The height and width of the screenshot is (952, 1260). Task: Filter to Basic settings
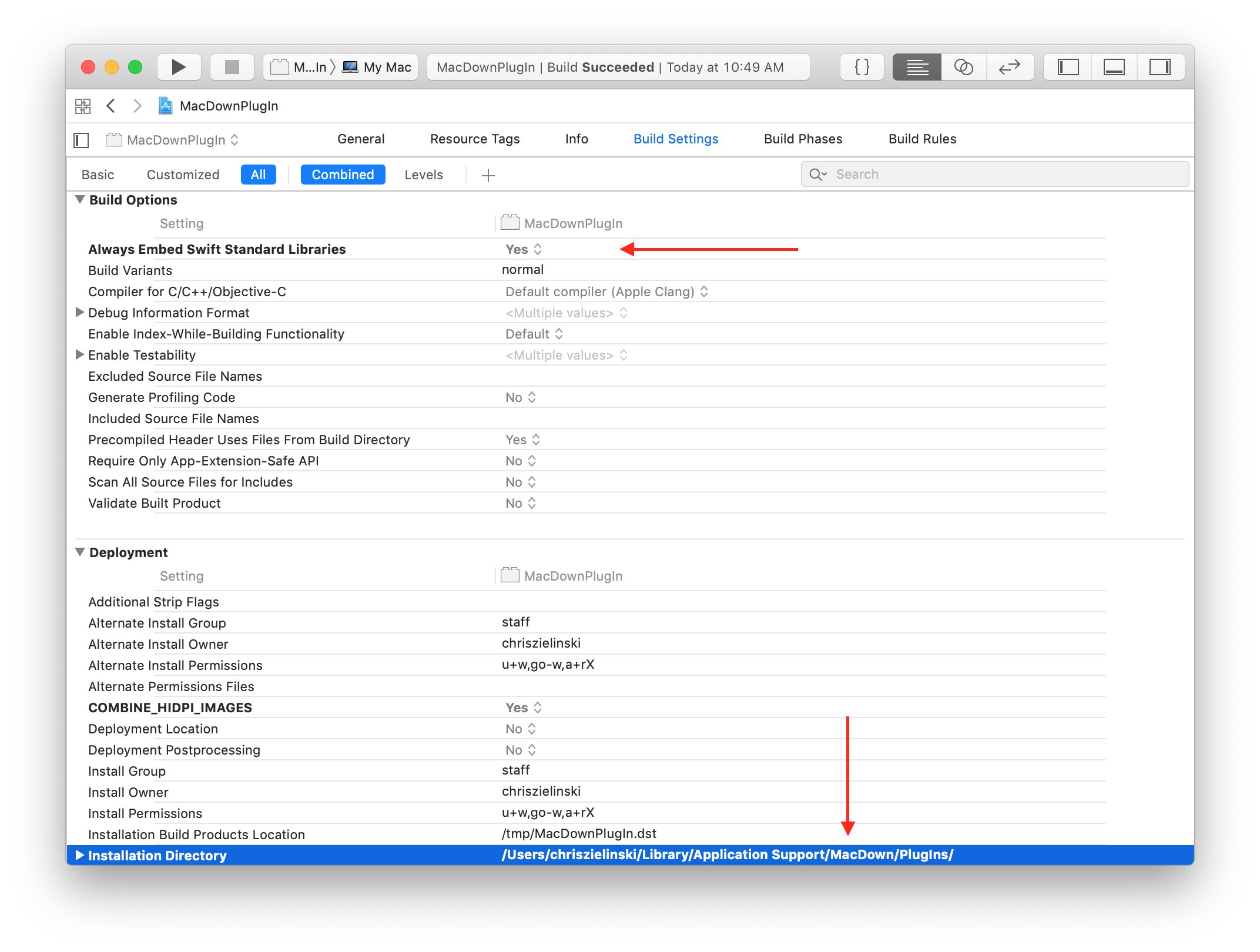[x=98, y=175]
